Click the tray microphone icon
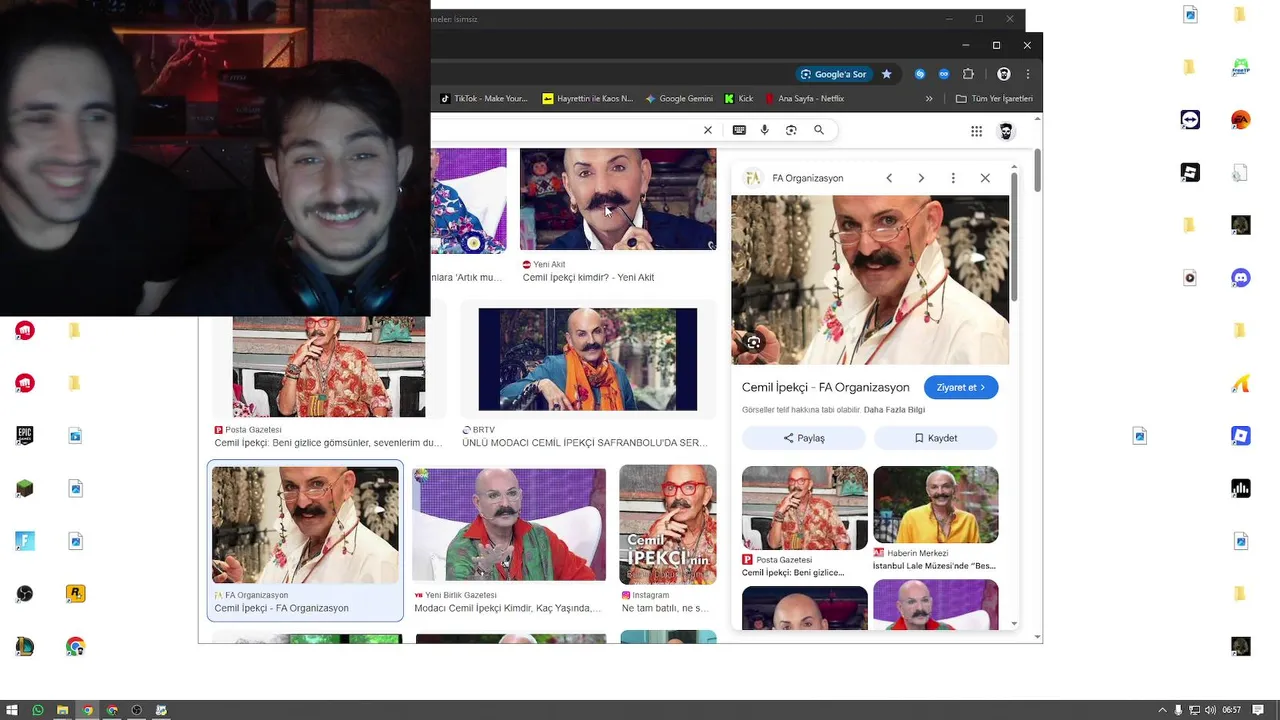The width and height of the screenshot is (1280, 720). (x=1178, y=710)
